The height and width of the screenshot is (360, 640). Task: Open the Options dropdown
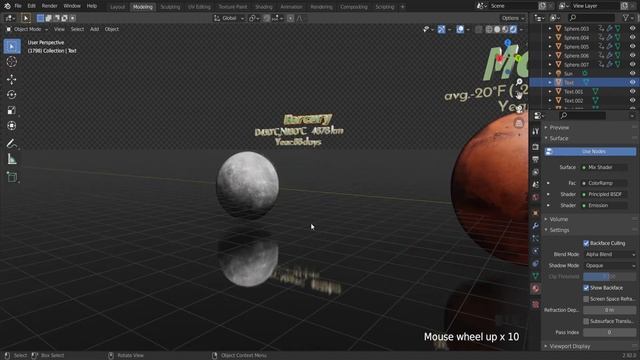(513, 18)
